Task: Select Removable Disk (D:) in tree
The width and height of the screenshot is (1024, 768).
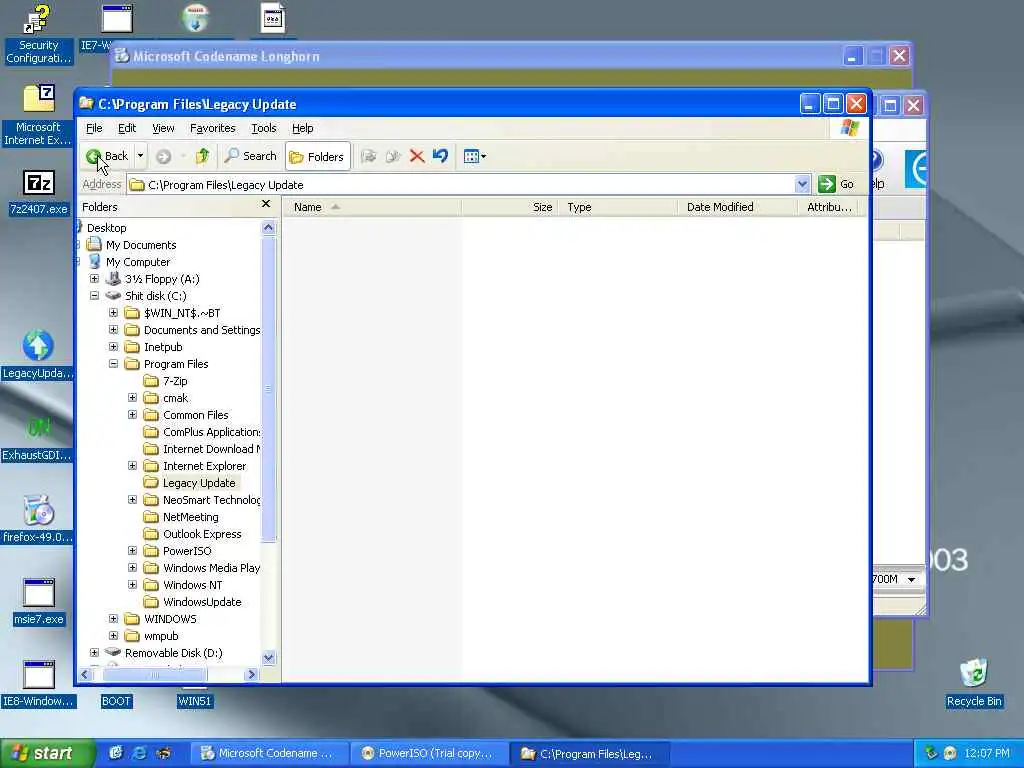Action: [x=173, y=652]
